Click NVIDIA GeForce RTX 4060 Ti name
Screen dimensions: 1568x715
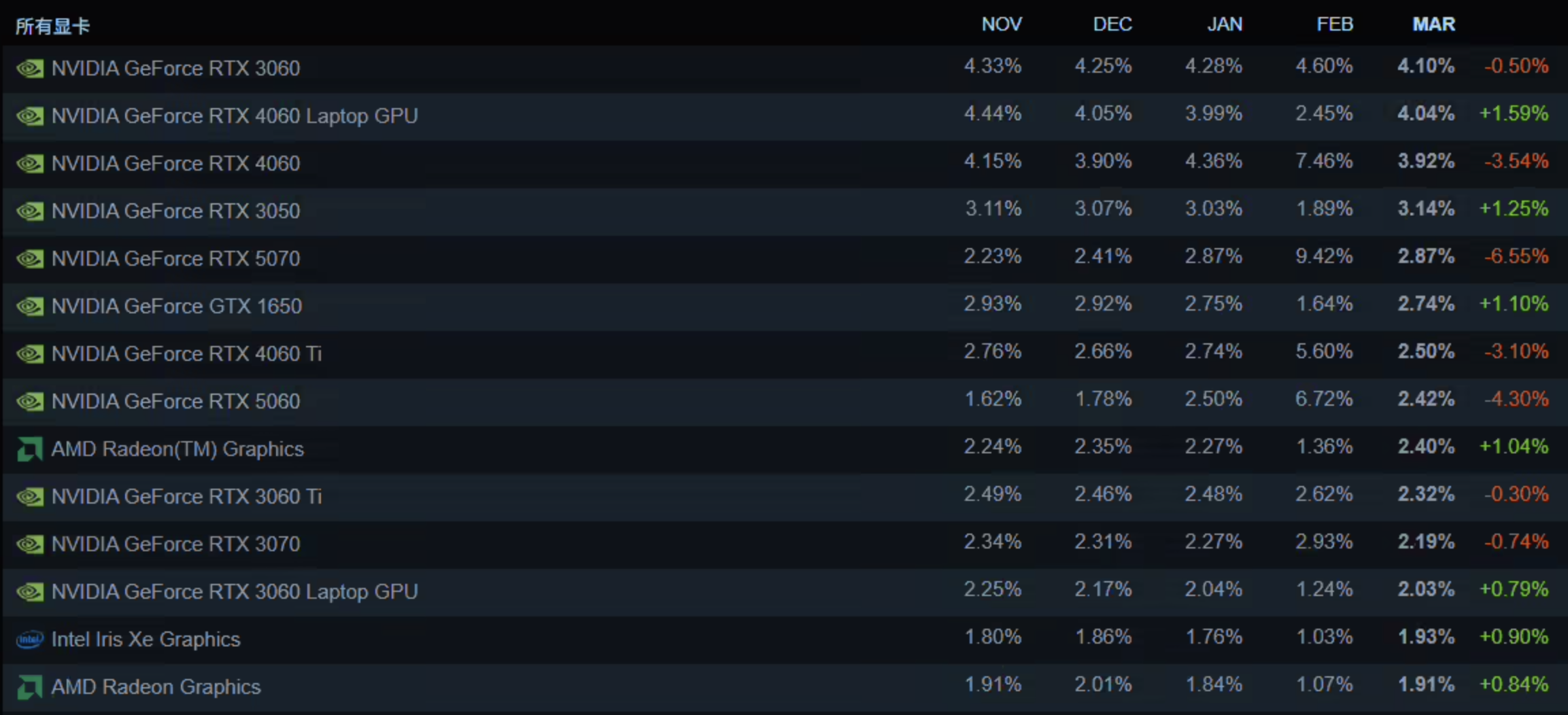pos(186,353)
